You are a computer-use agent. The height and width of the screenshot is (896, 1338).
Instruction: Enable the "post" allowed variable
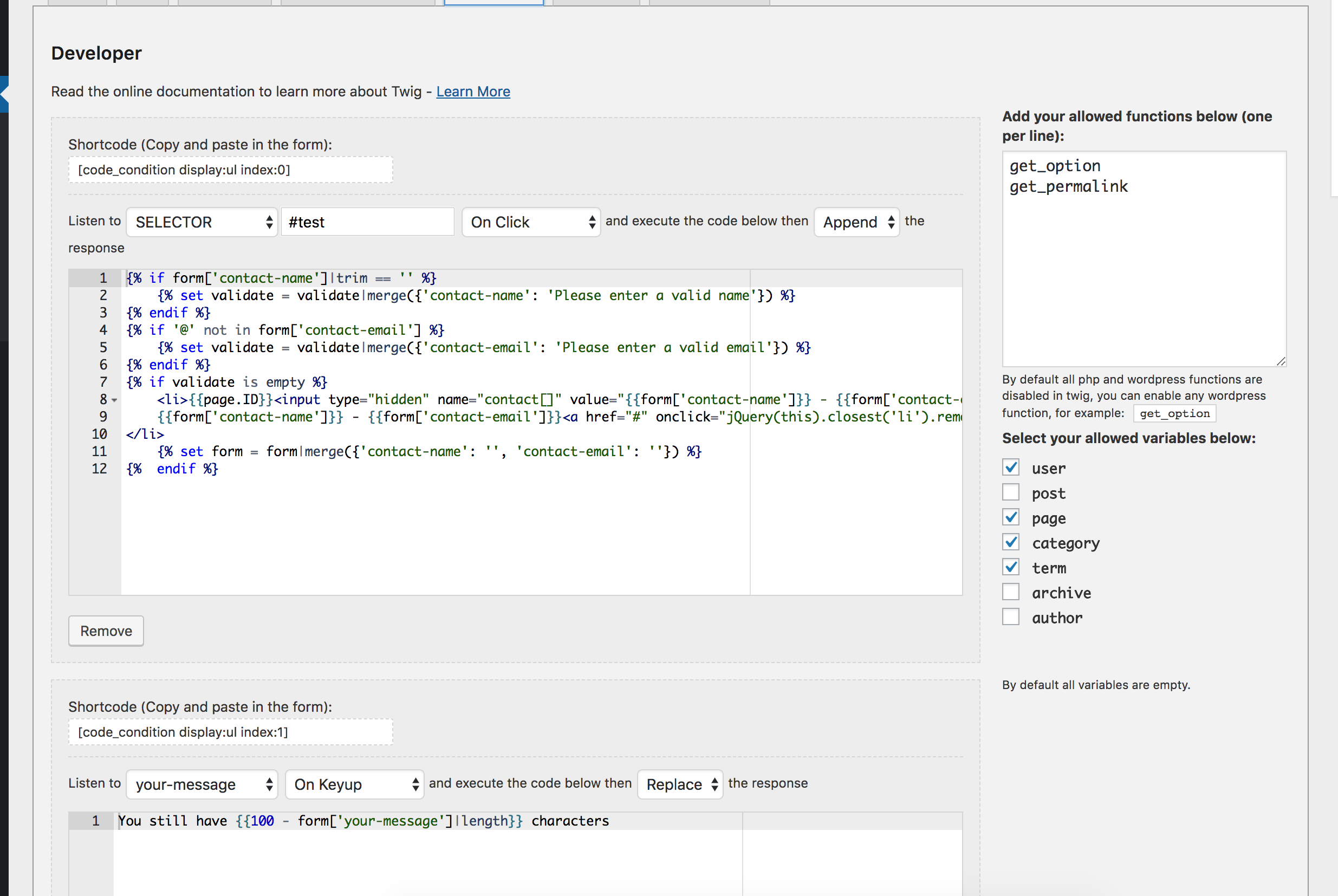(x=1011, y=492)
